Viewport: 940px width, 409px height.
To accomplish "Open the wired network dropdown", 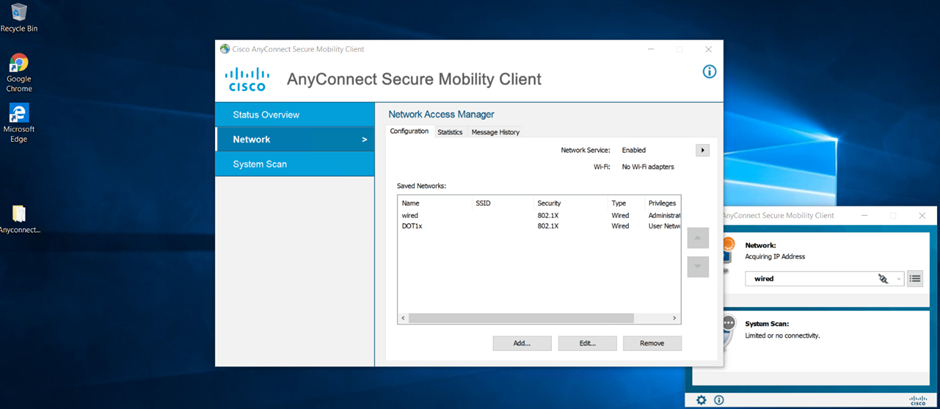I will point(899,279).
